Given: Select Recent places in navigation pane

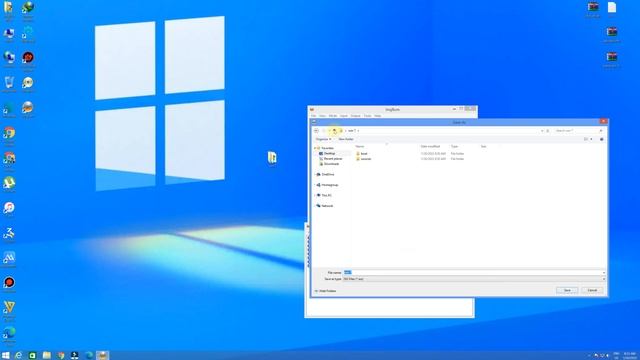Looking at the screenshot, I should [x=333, y=158].
